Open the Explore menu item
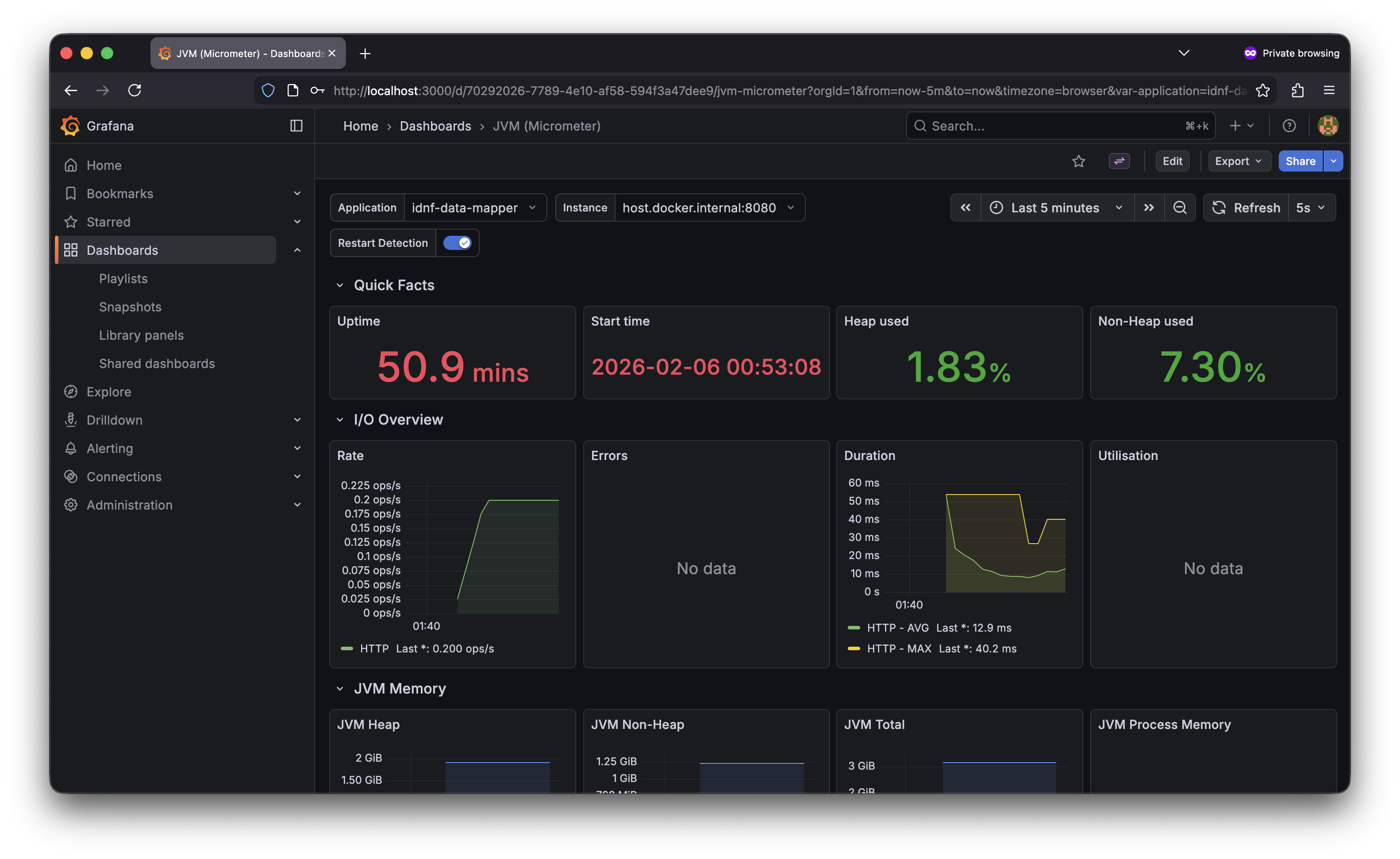This screenshot has height=859, width=1400. pos(108,392)
